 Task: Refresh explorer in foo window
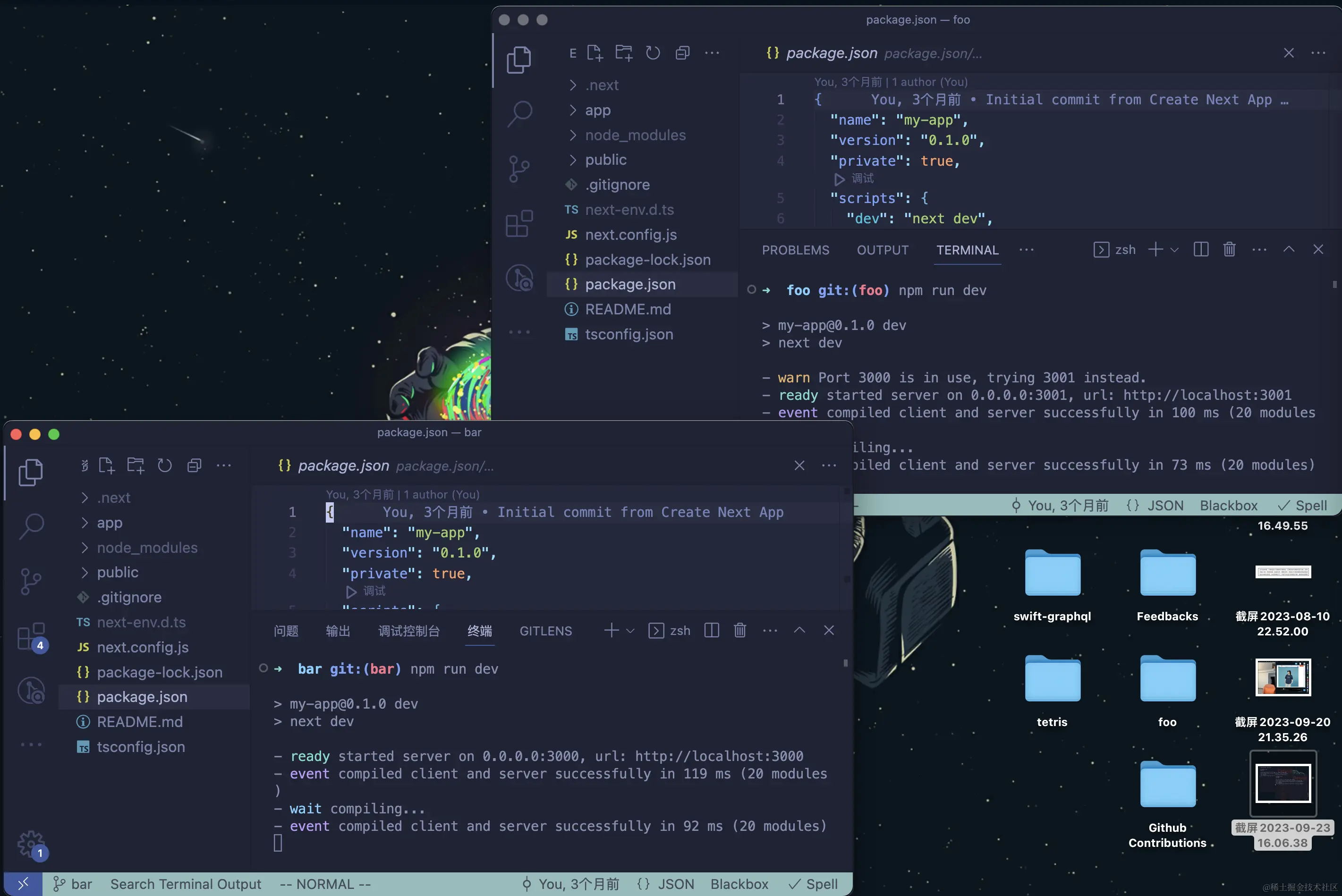pyautogui.click(x=653, y=53)
